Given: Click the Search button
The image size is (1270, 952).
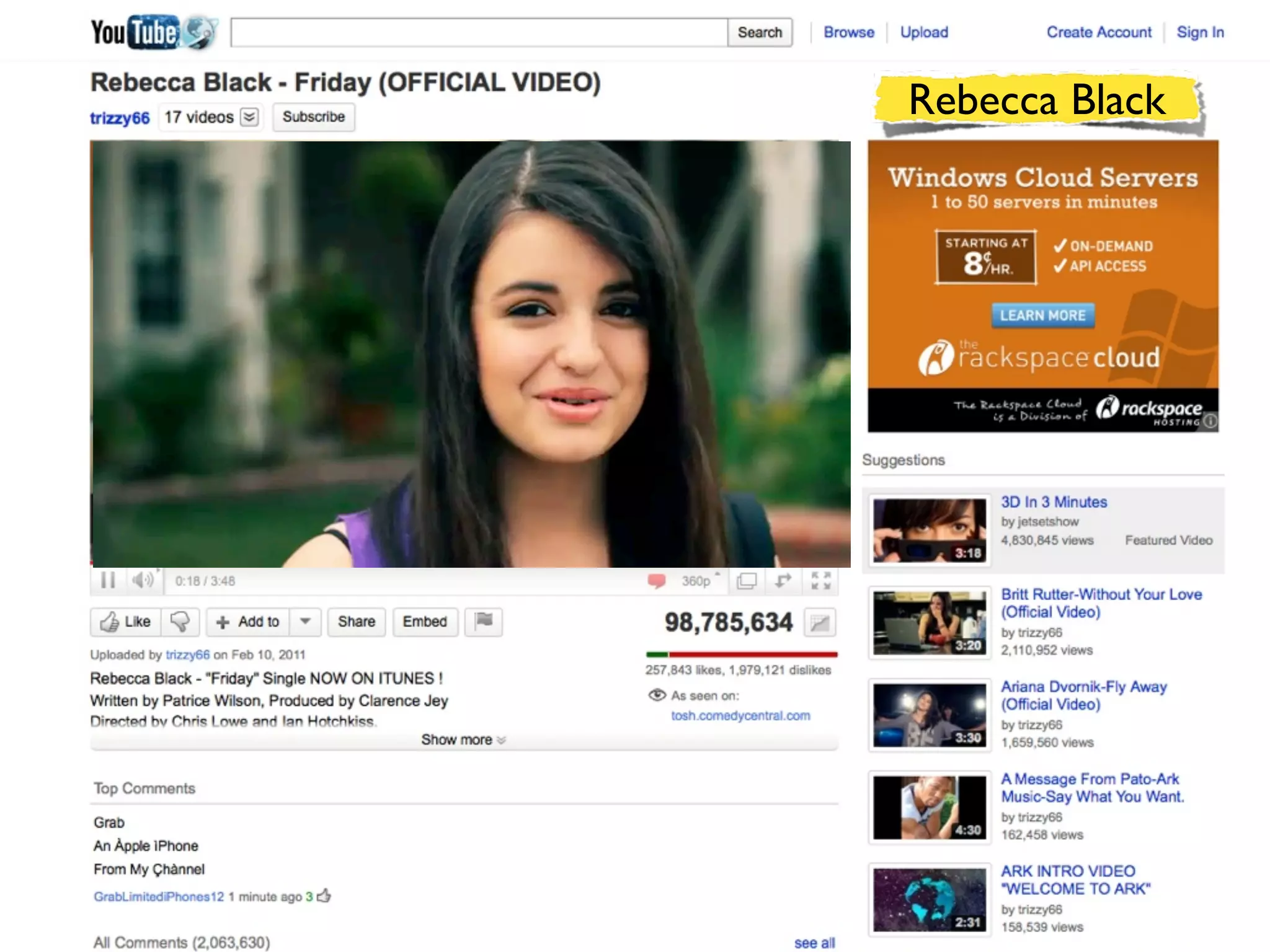Looking at the screenshot, I should click(x=760, y=32).
